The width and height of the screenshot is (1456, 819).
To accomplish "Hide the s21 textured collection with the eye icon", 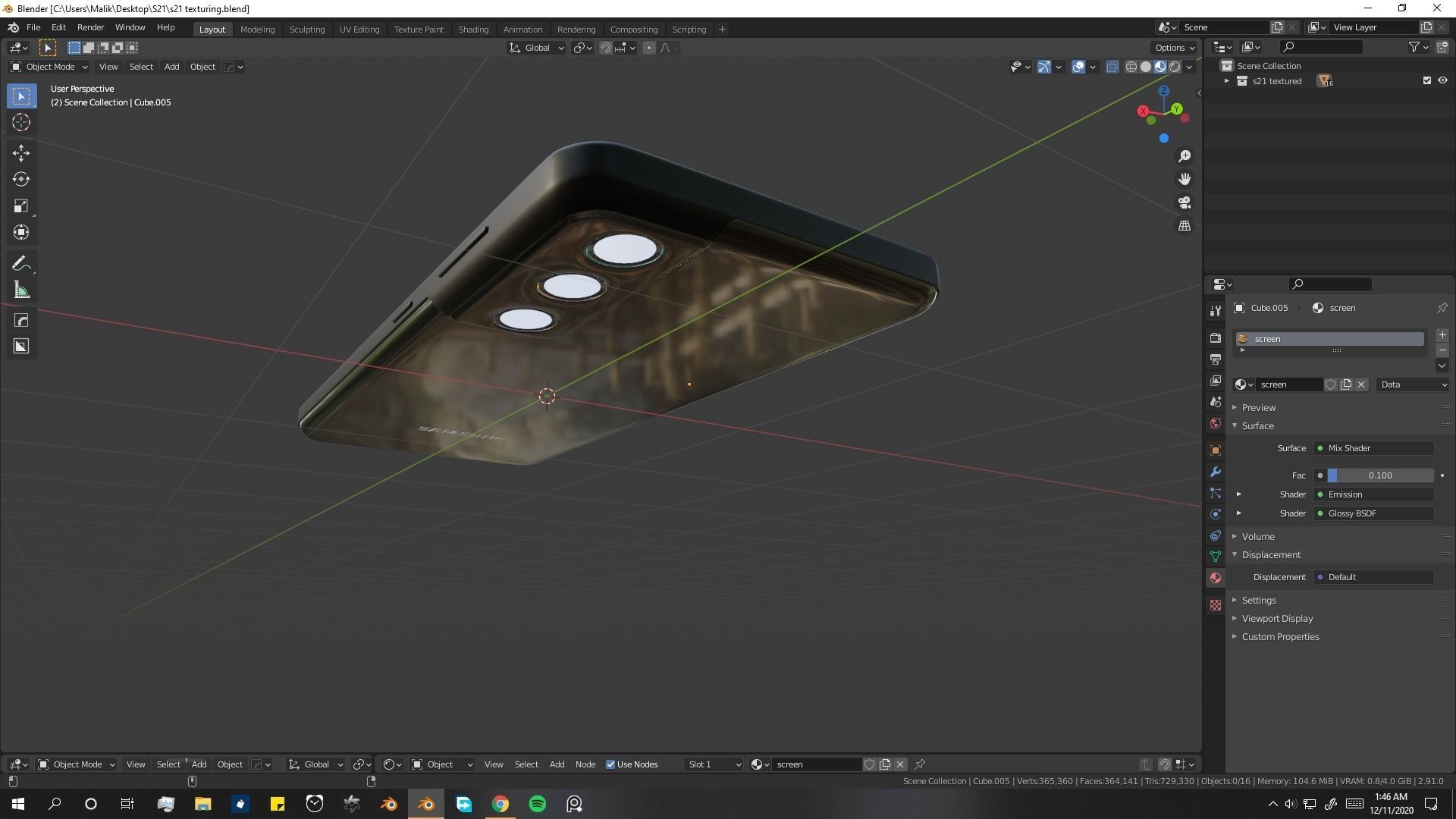I will tap(1442, 80).
